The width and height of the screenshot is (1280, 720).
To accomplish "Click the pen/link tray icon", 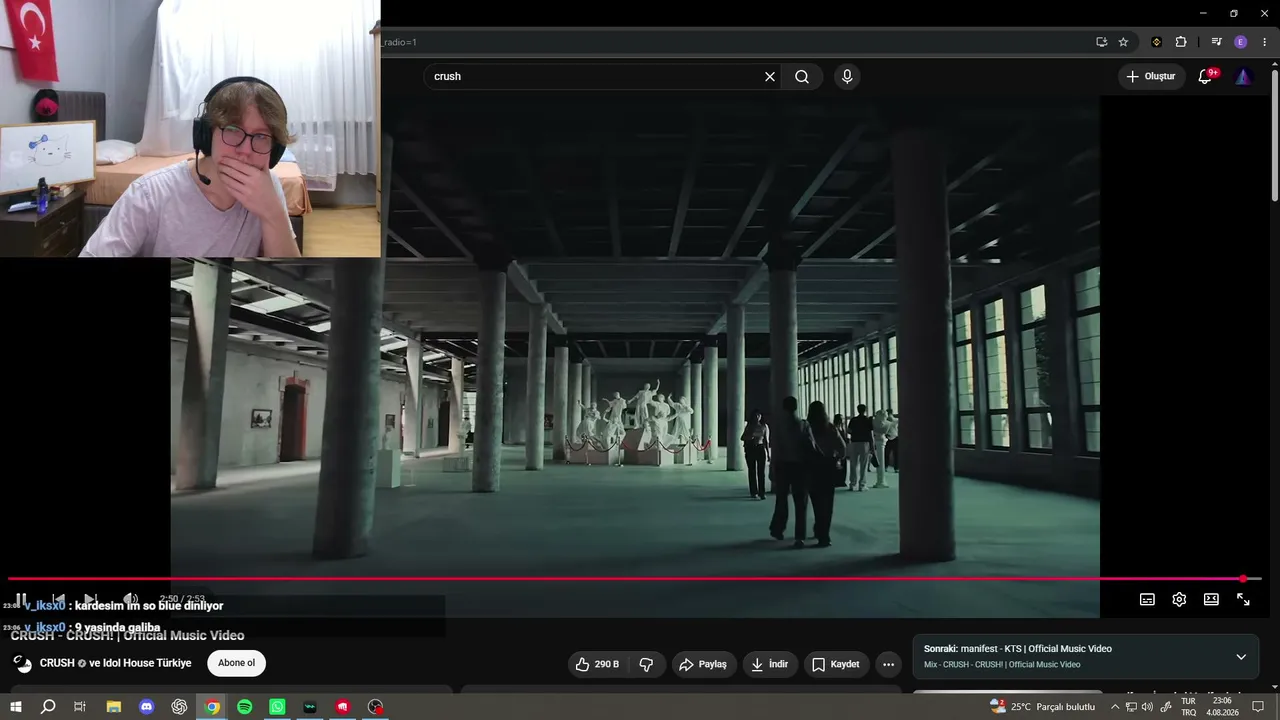I will pyautogui.click(x=1166, y=707).
